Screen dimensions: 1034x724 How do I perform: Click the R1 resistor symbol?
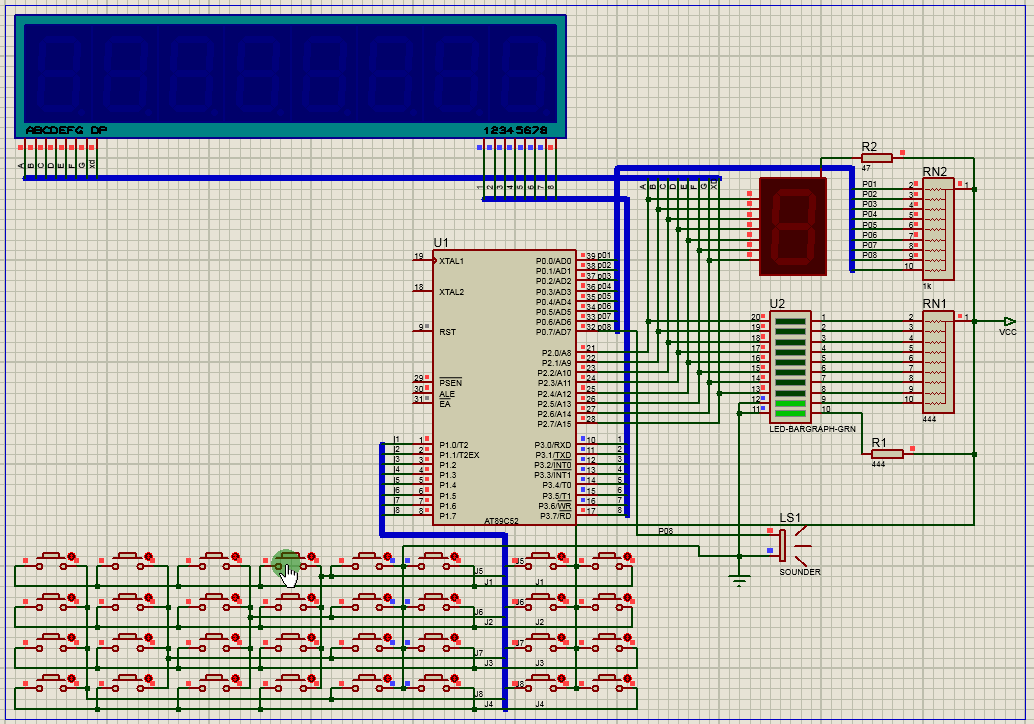point(887,454)
